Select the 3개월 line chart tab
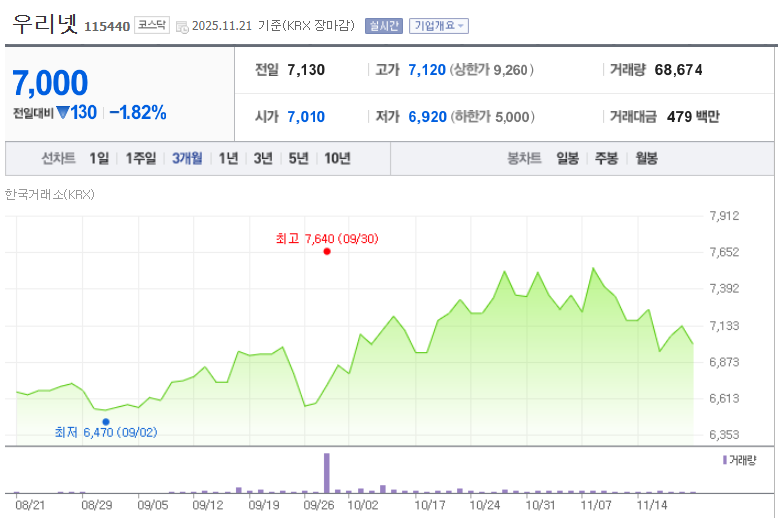 [187, 158]
